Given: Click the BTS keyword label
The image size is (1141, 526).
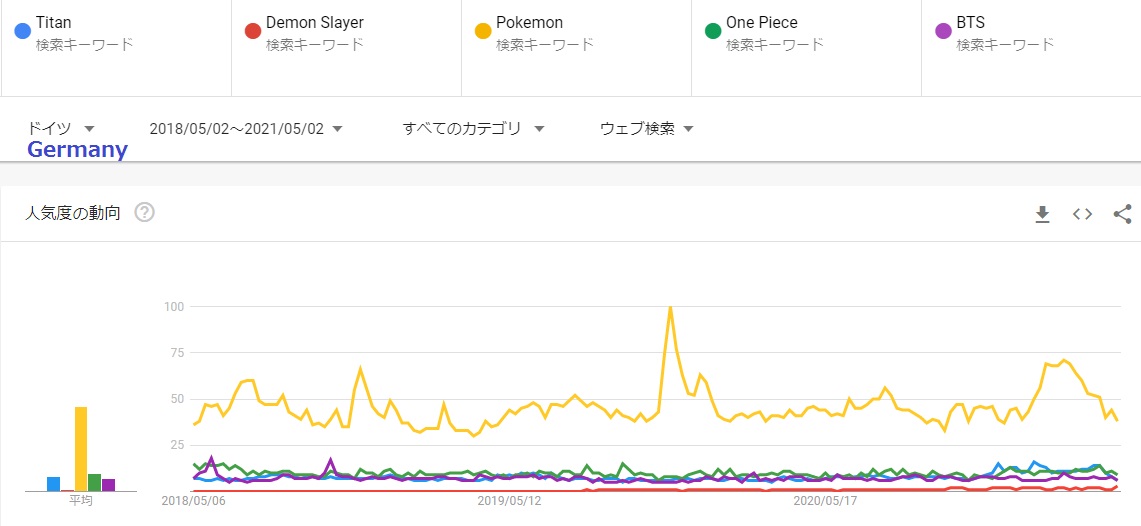Looking at the screenshot, I should coord(971,22).
